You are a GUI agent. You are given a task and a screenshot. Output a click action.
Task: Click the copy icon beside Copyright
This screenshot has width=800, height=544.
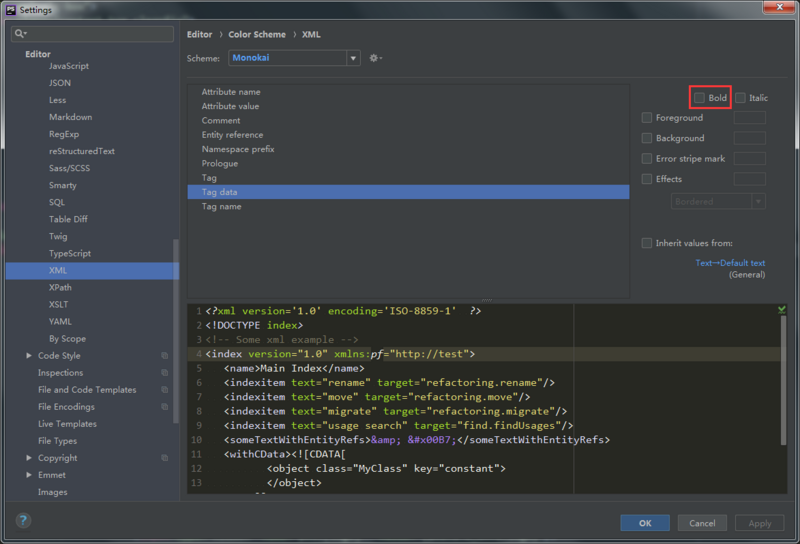coord(165,458)
